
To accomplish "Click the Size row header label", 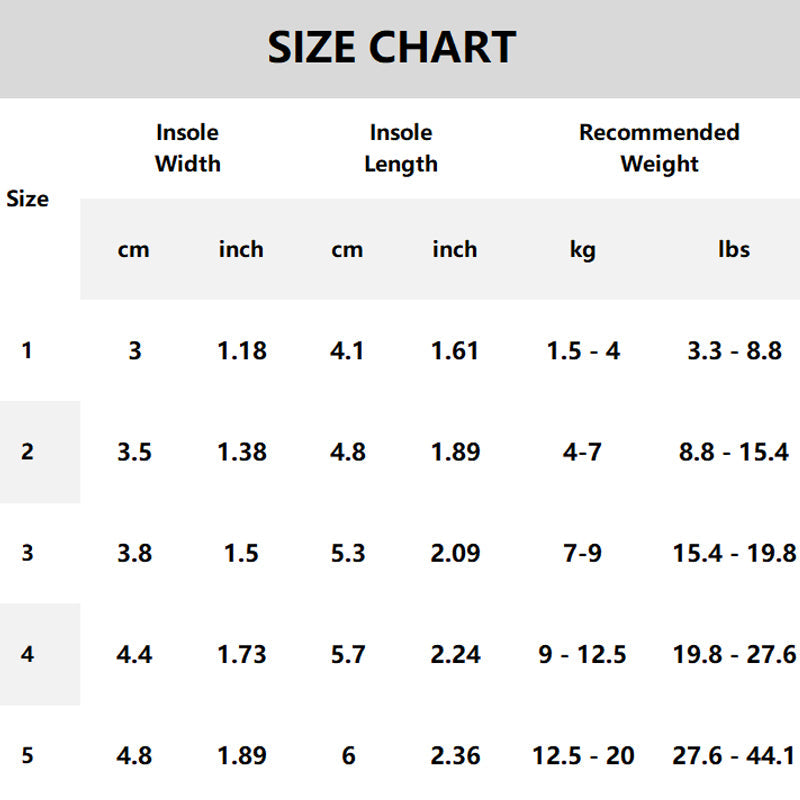I will (x=27, y=199).
